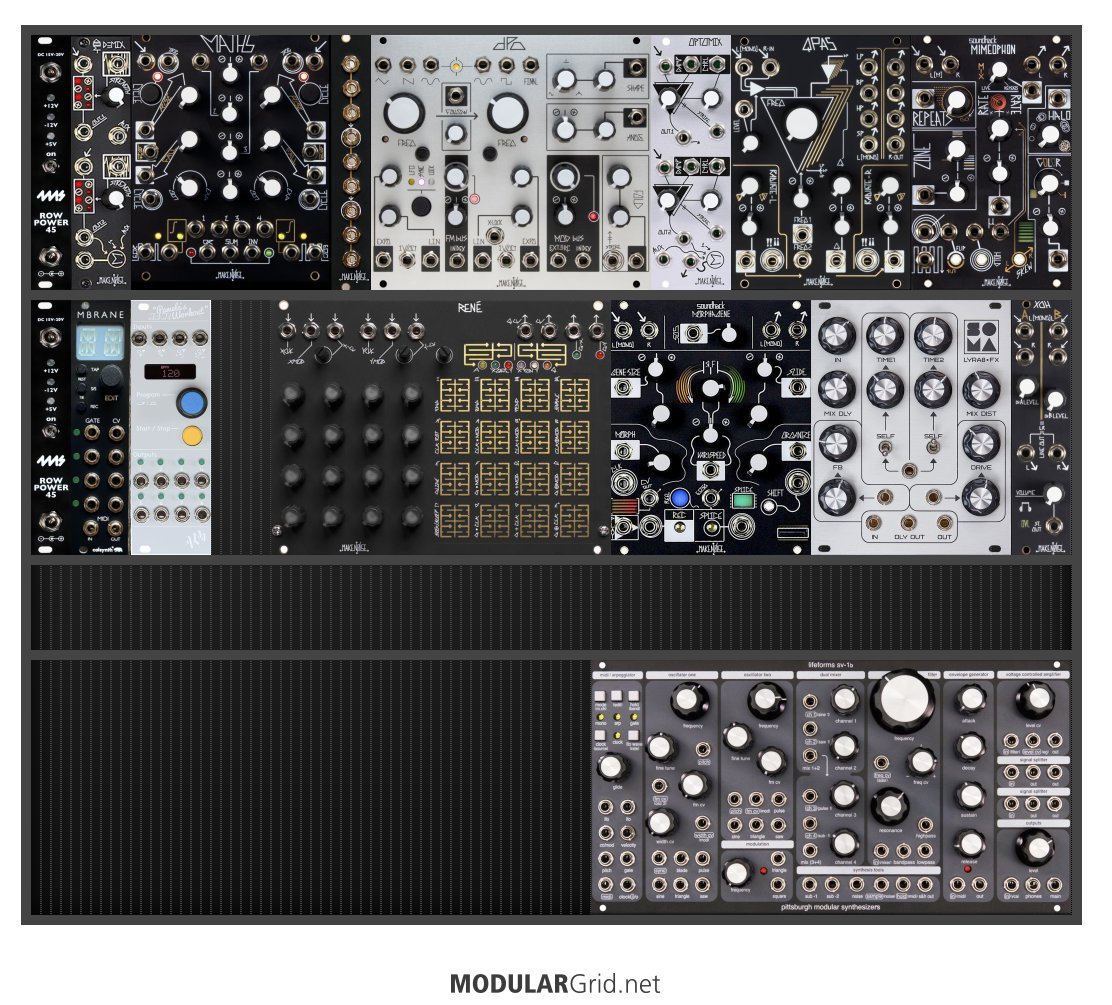Screen dimensions: 1112x1005
Task: Click the lifeforms sv-1b title
Action: pos(830,665)
